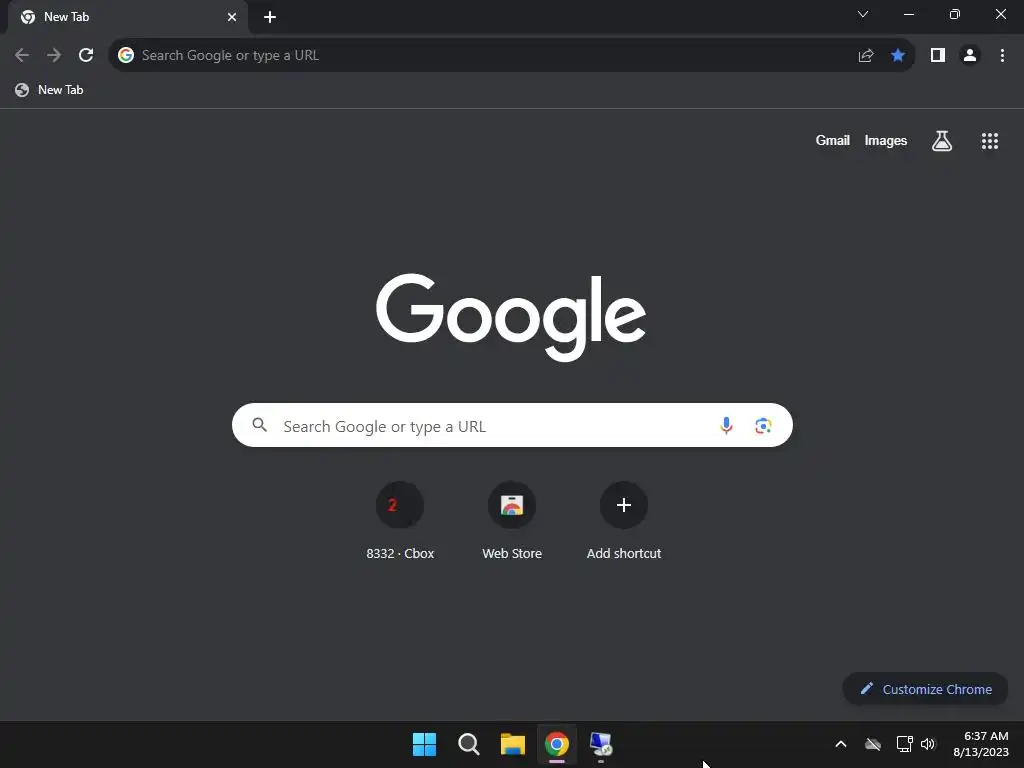Open the Google apps grid
Image resolution: width=1024 pixels, height=768 pixels.
coord(989,141)
